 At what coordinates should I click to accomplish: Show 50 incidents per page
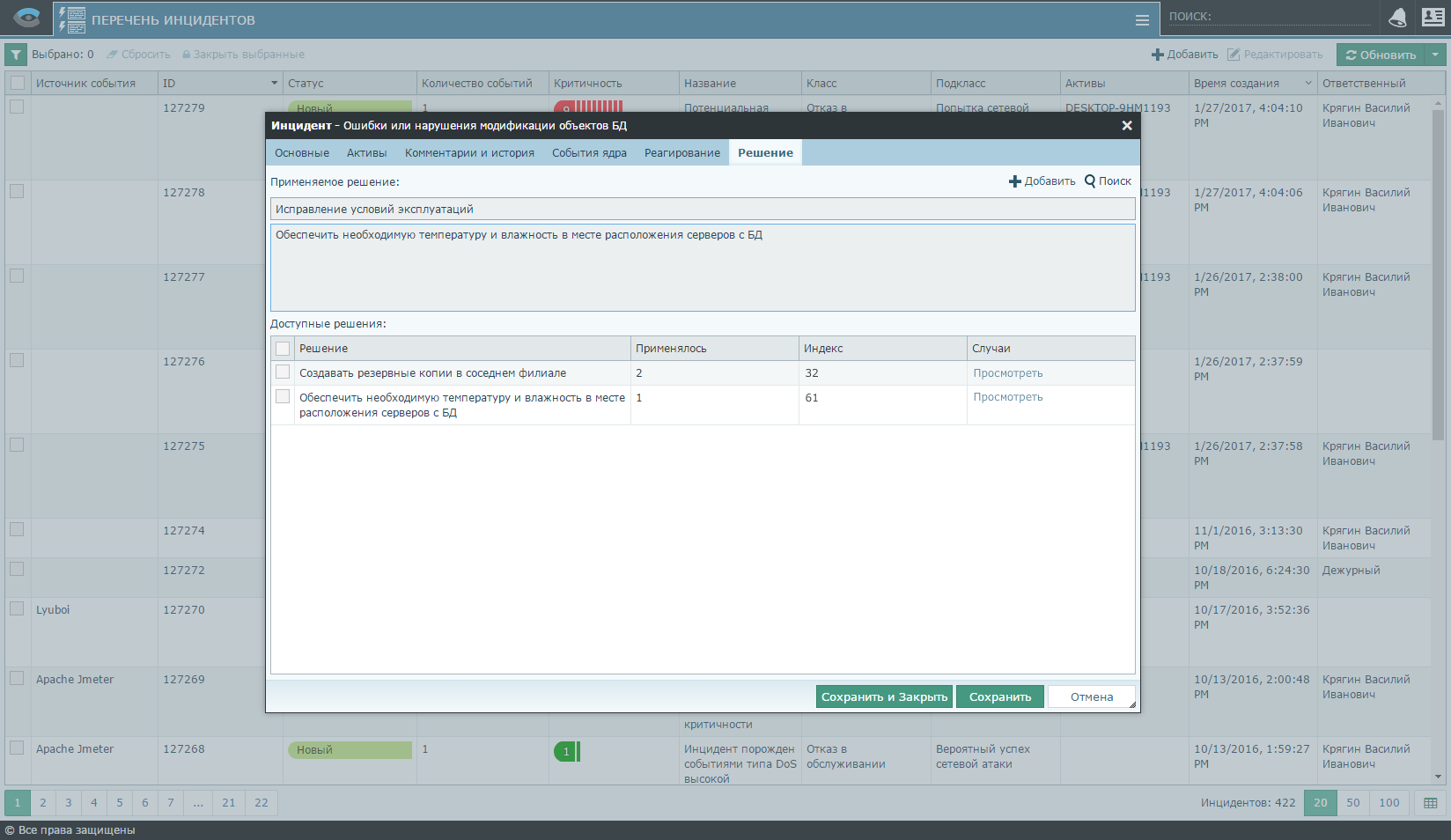(1353, 803)
